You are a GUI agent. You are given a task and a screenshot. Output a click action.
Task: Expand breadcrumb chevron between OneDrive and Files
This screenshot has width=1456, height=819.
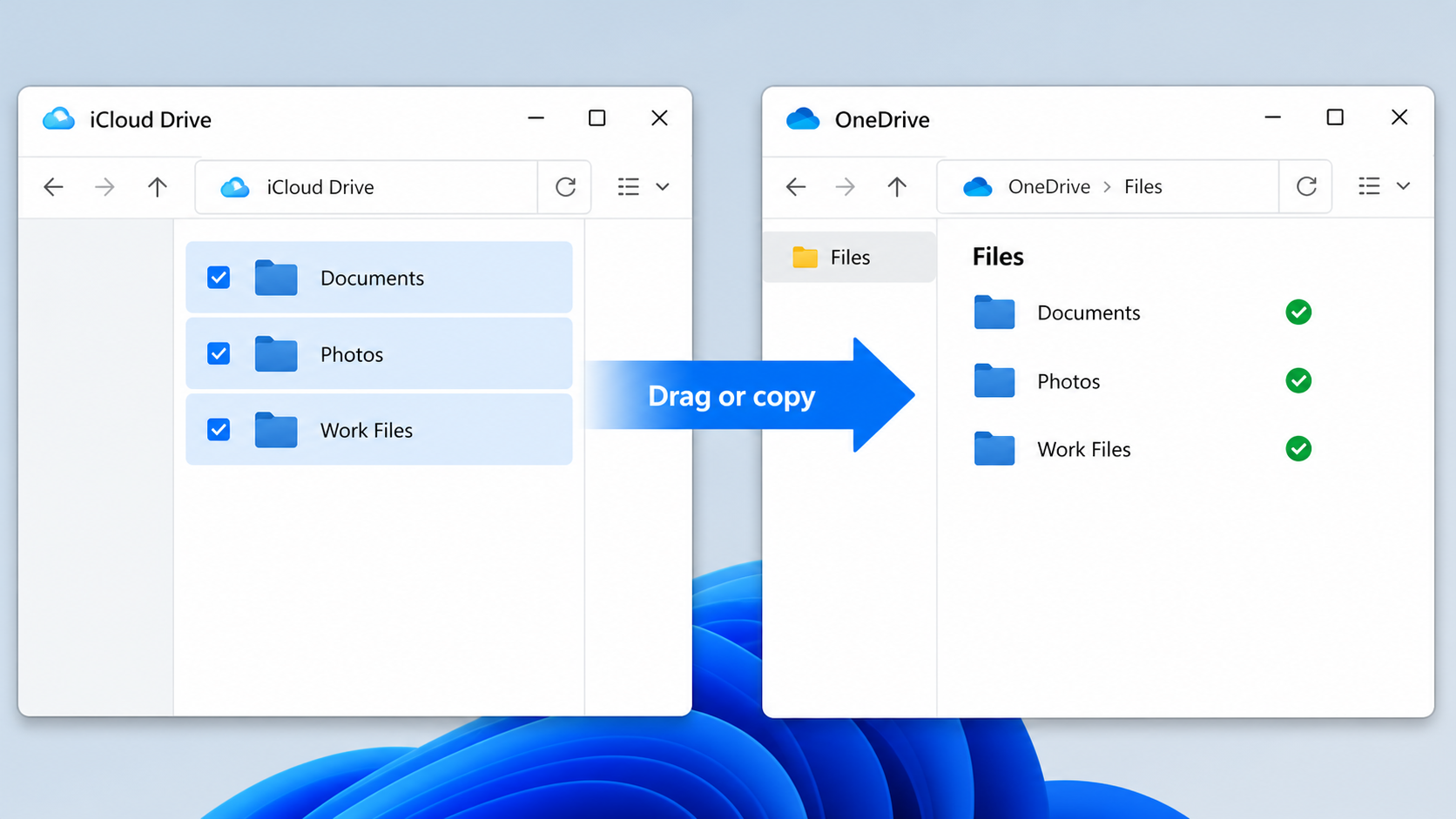click(1107, 186)
